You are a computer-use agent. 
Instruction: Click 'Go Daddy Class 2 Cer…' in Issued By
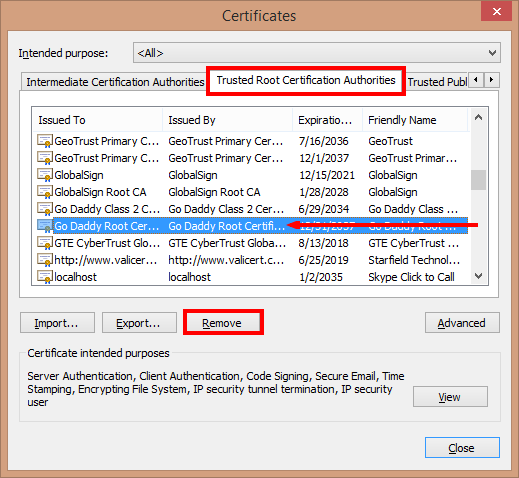click(226, 209)
